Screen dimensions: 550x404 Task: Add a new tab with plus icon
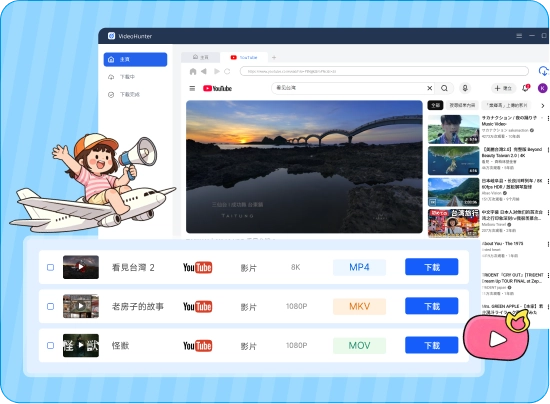[x=274, y=57]
